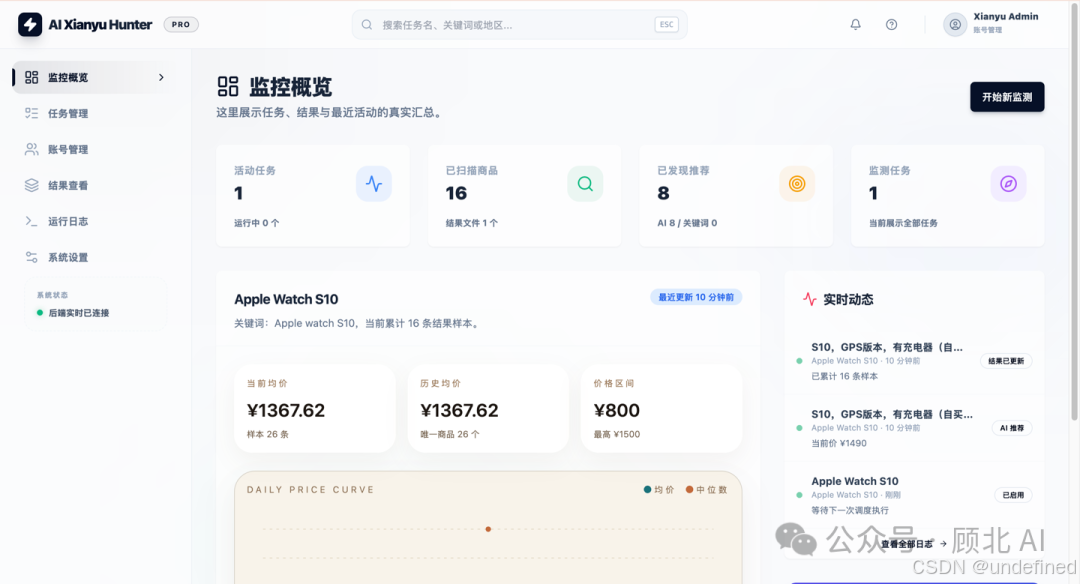
Task: Click the 最高 ¥1500 label
Action: tap(616, 435)
